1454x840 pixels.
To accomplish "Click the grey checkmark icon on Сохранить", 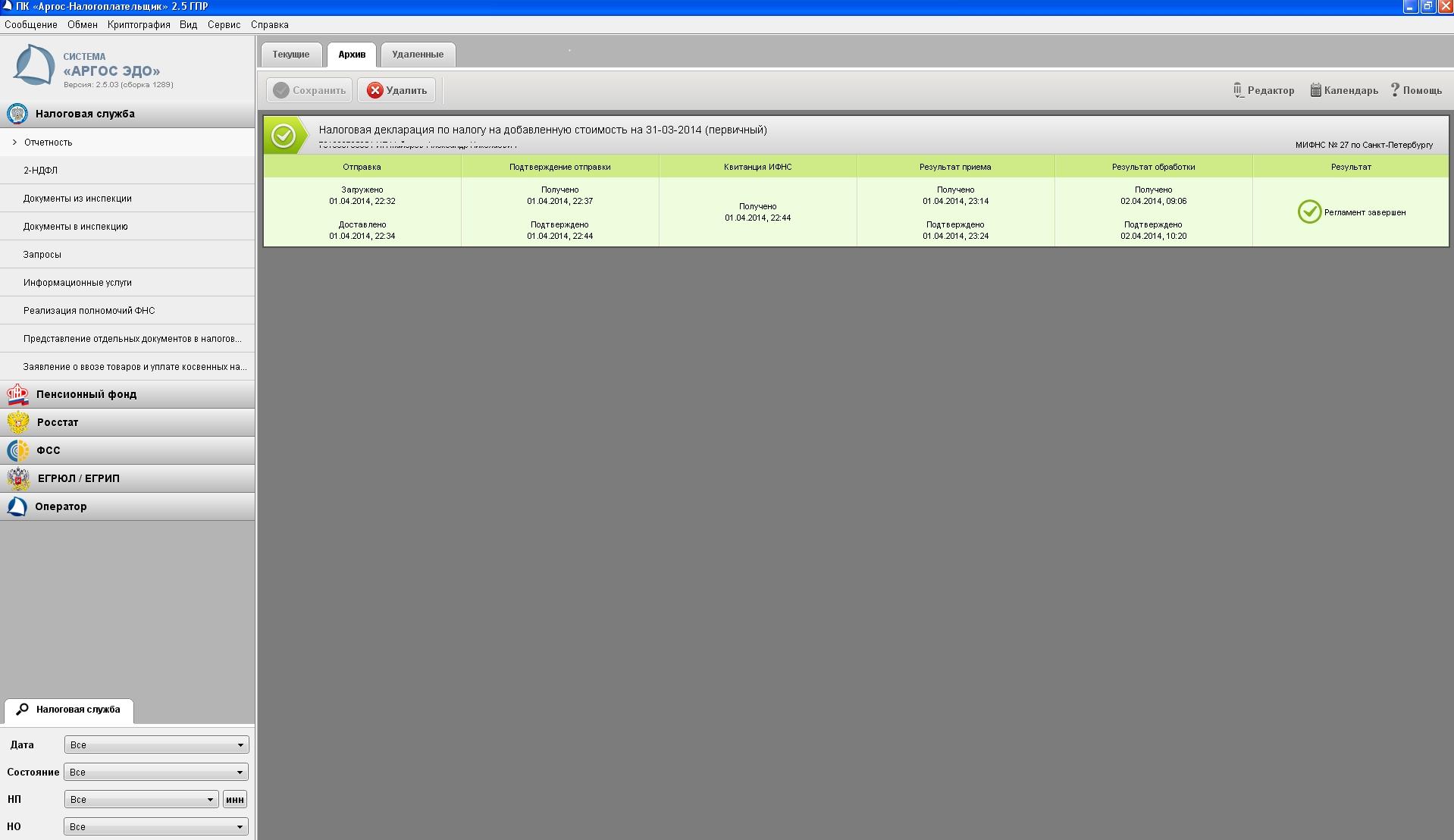I will click(x=281, y=90).
